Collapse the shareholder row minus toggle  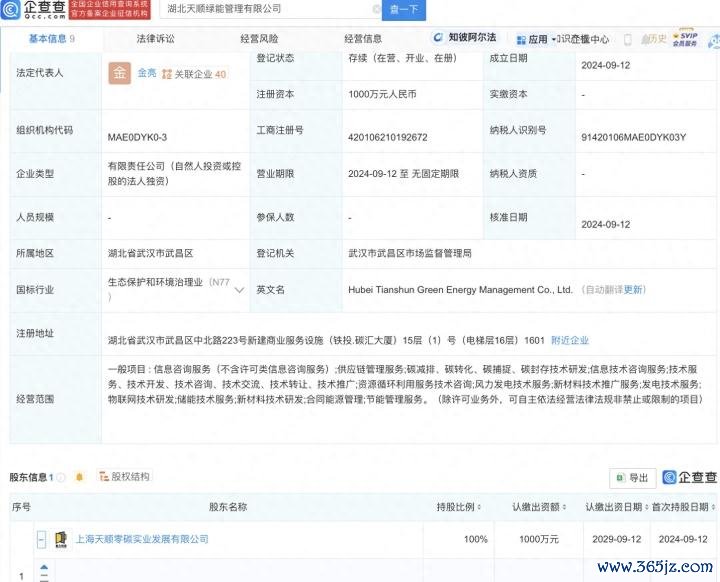click(41, 539)
